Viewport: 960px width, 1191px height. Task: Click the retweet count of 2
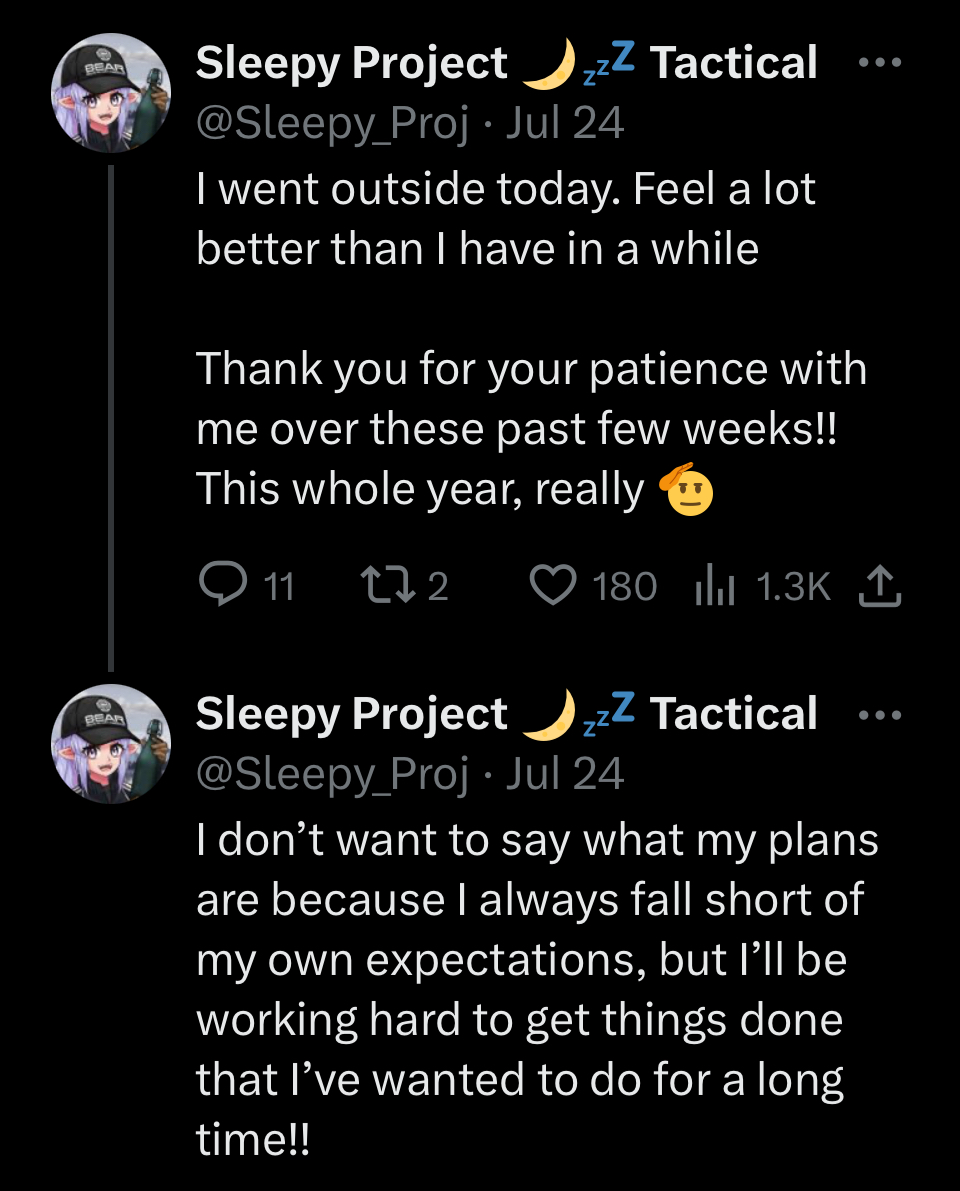(438, 587)
